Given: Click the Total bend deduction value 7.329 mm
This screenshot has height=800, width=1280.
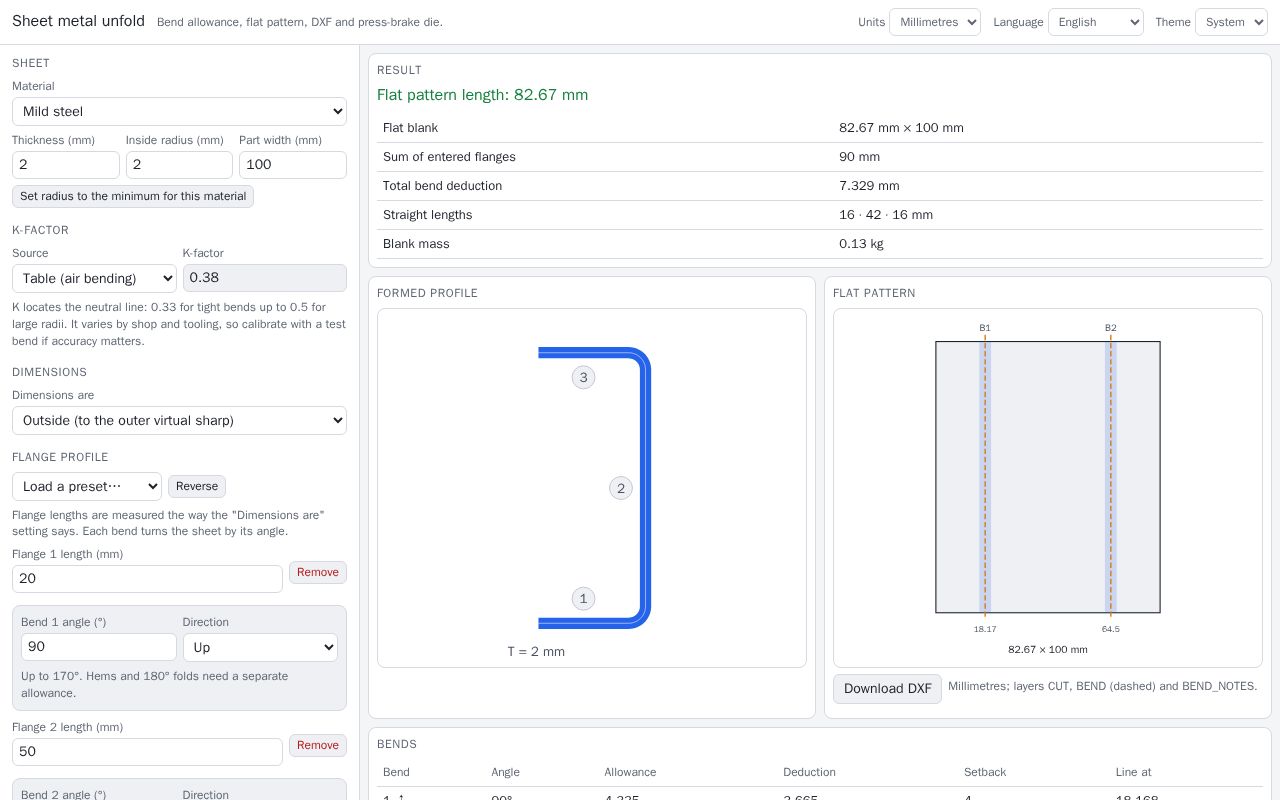Looking at the screenshot, I should click(x=869, y=186).
